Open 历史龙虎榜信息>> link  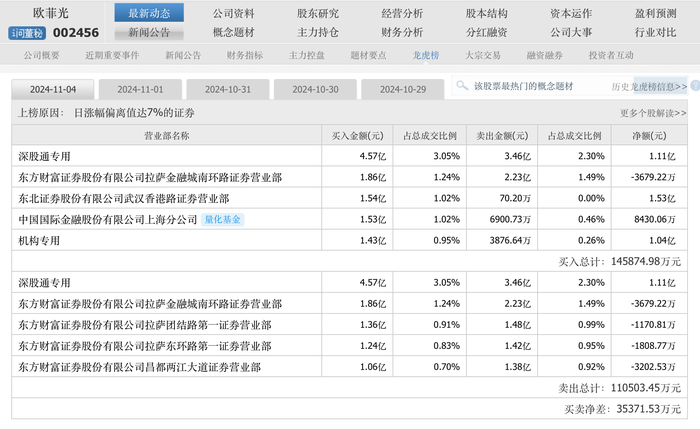[x=649, y=87]
